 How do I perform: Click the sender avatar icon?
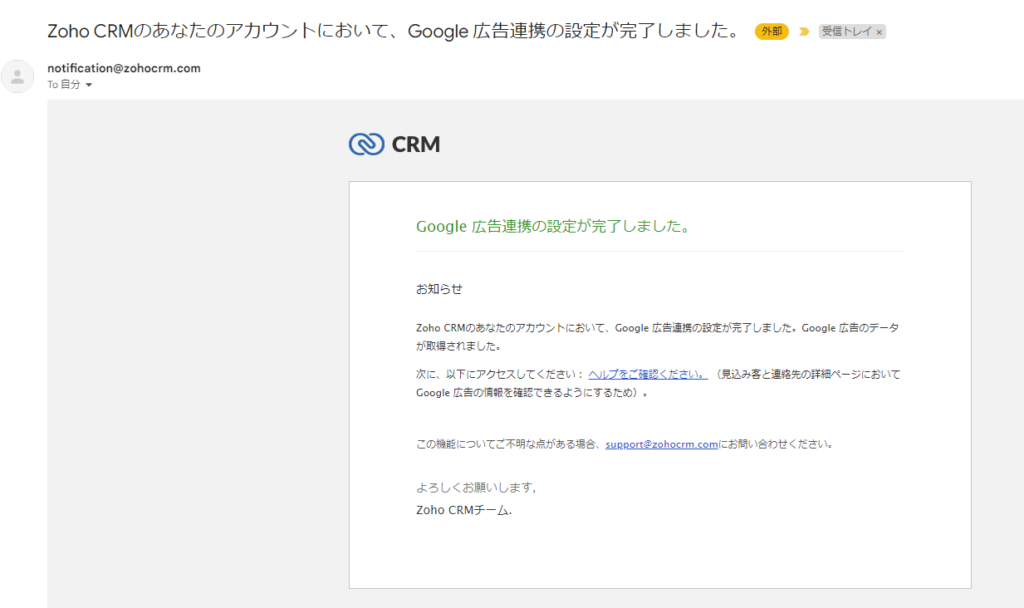pos(18,76)
